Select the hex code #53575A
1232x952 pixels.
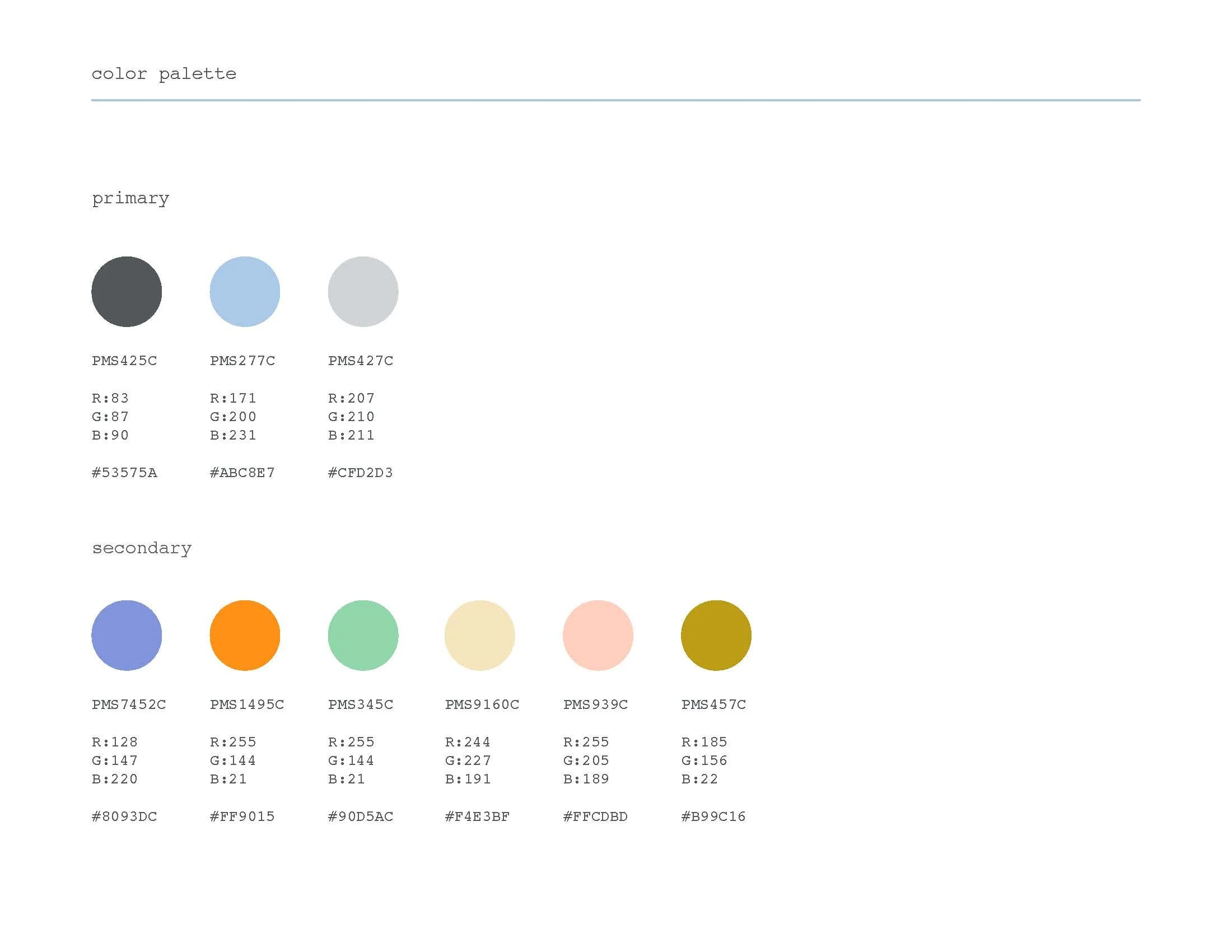pyautogui.click(x=125, y=473)
